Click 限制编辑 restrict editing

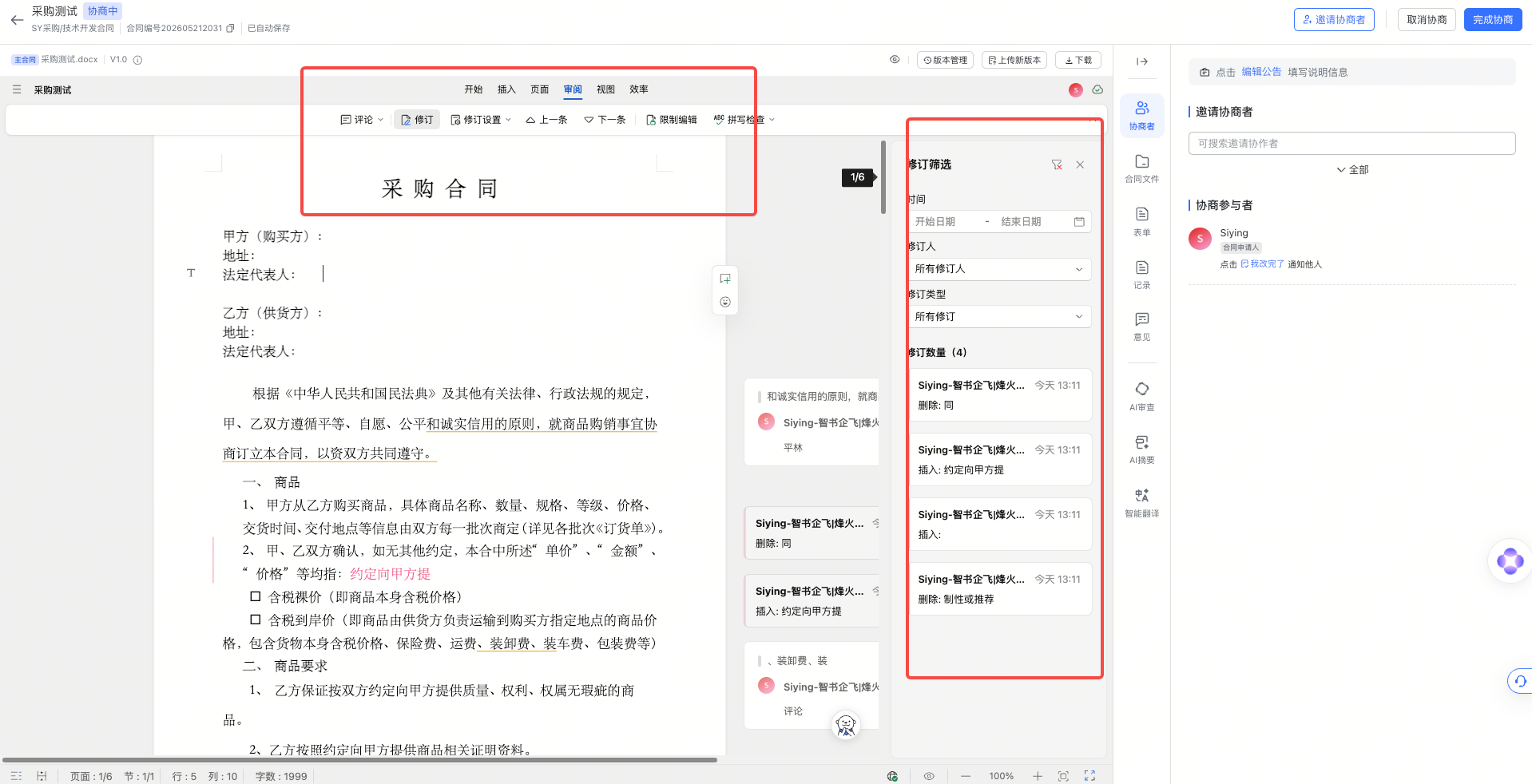pos(671,120)
